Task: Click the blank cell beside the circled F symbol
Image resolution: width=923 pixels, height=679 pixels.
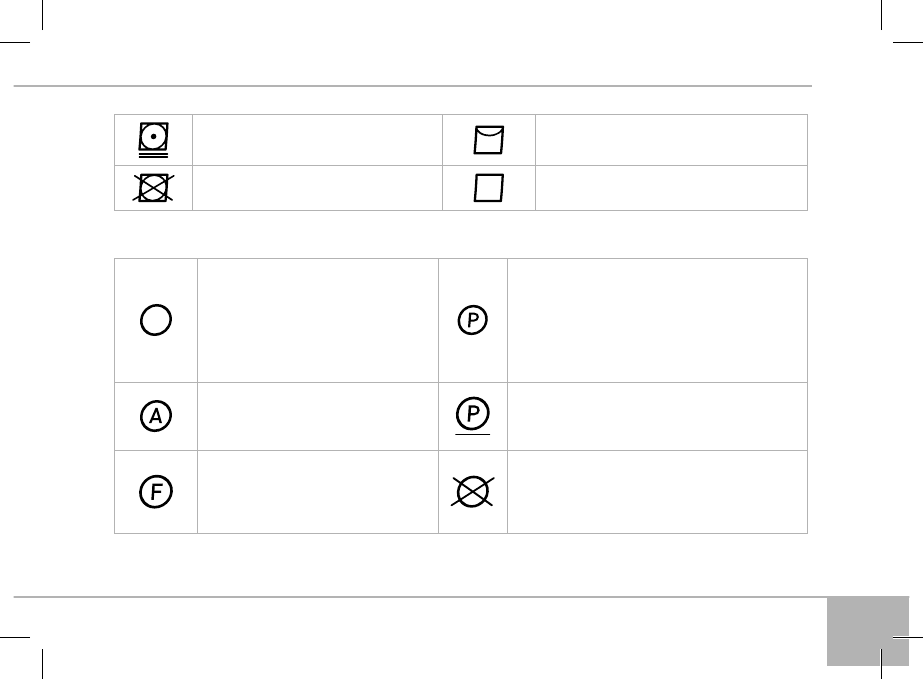Action: click(317, 492)
